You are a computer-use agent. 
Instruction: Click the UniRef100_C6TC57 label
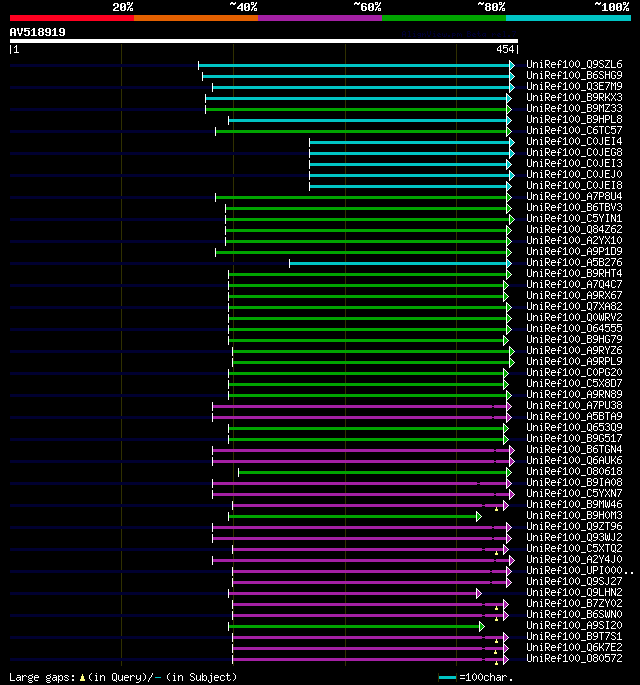(574, 131)
